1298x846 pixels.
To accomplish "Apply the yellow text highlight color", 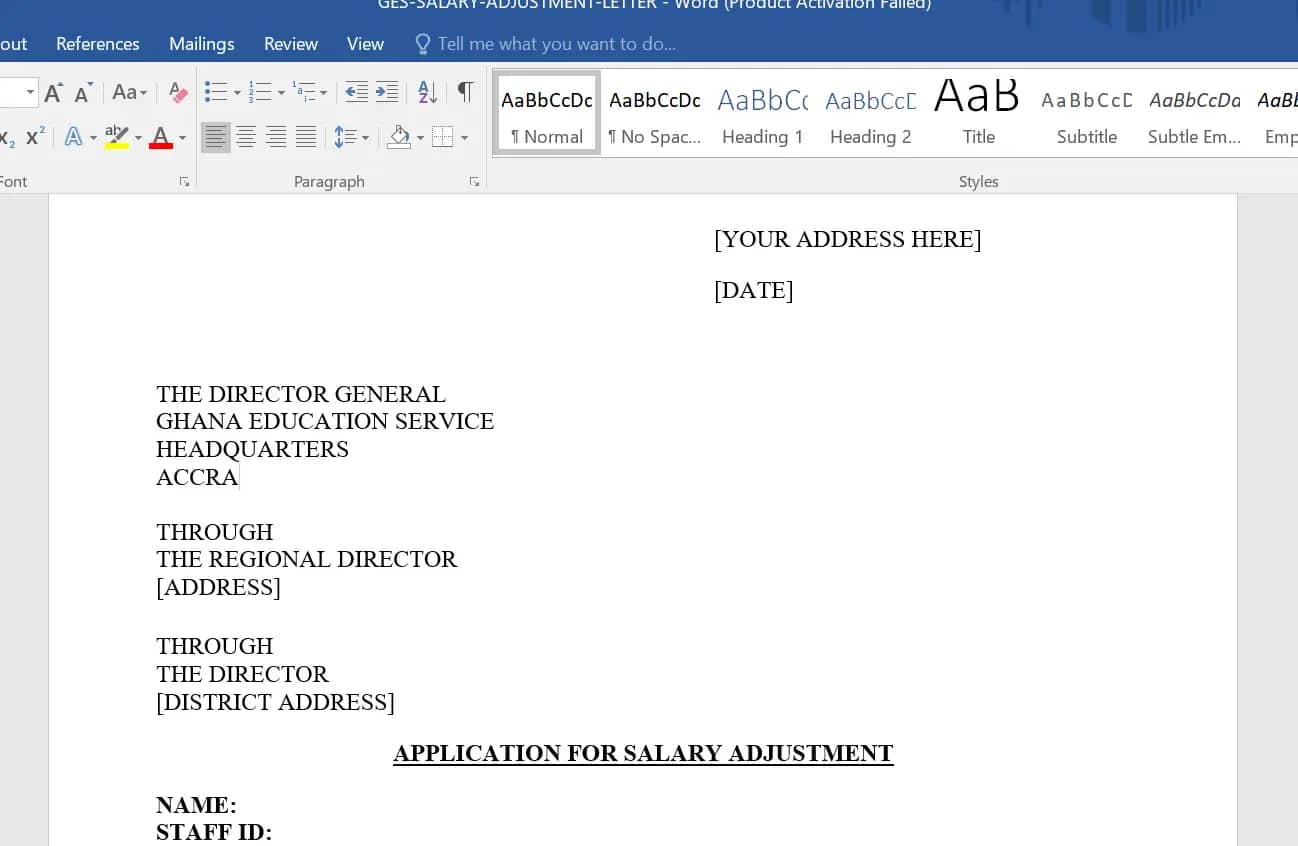I will [117, 137].
